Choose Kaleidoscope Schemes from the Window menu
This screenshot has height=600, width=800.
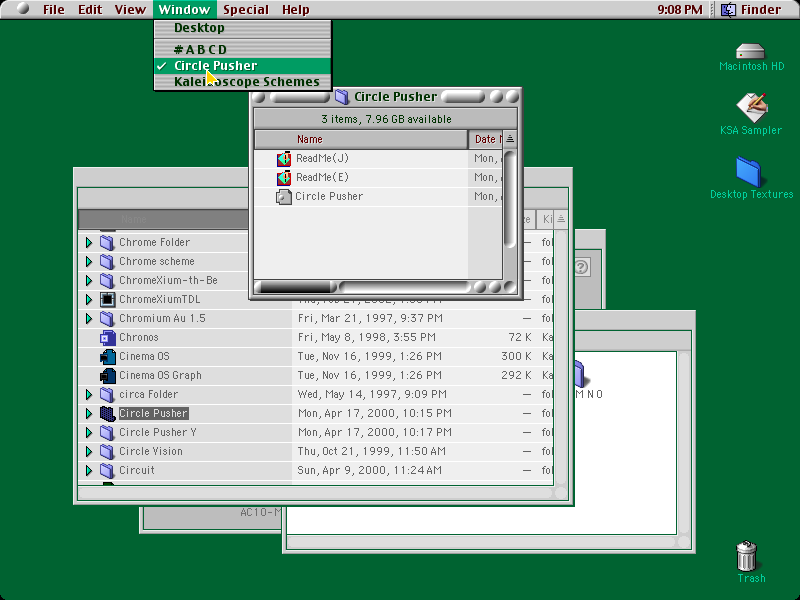[x=243, y=82]
